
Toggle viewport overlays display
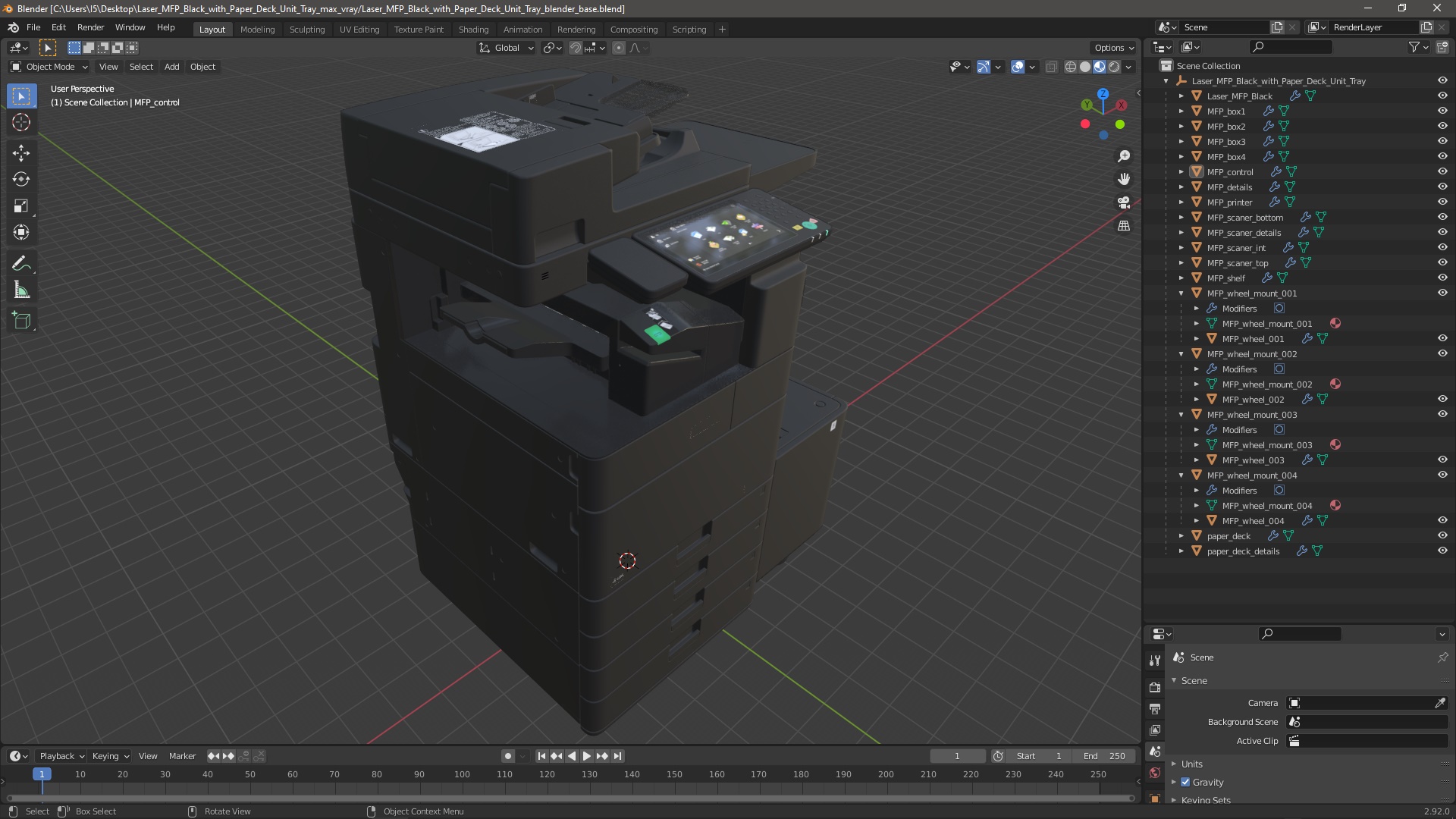click(x=1018, y=67)
